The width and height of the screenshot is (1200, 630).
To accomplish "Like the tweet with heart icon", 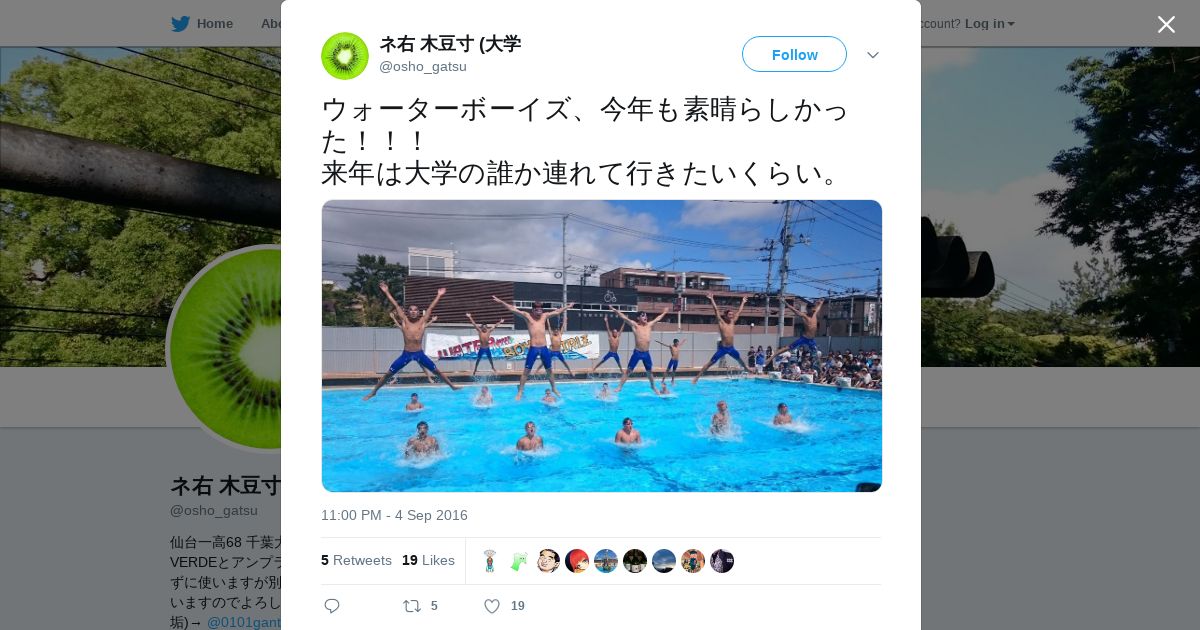I will 492,606.
